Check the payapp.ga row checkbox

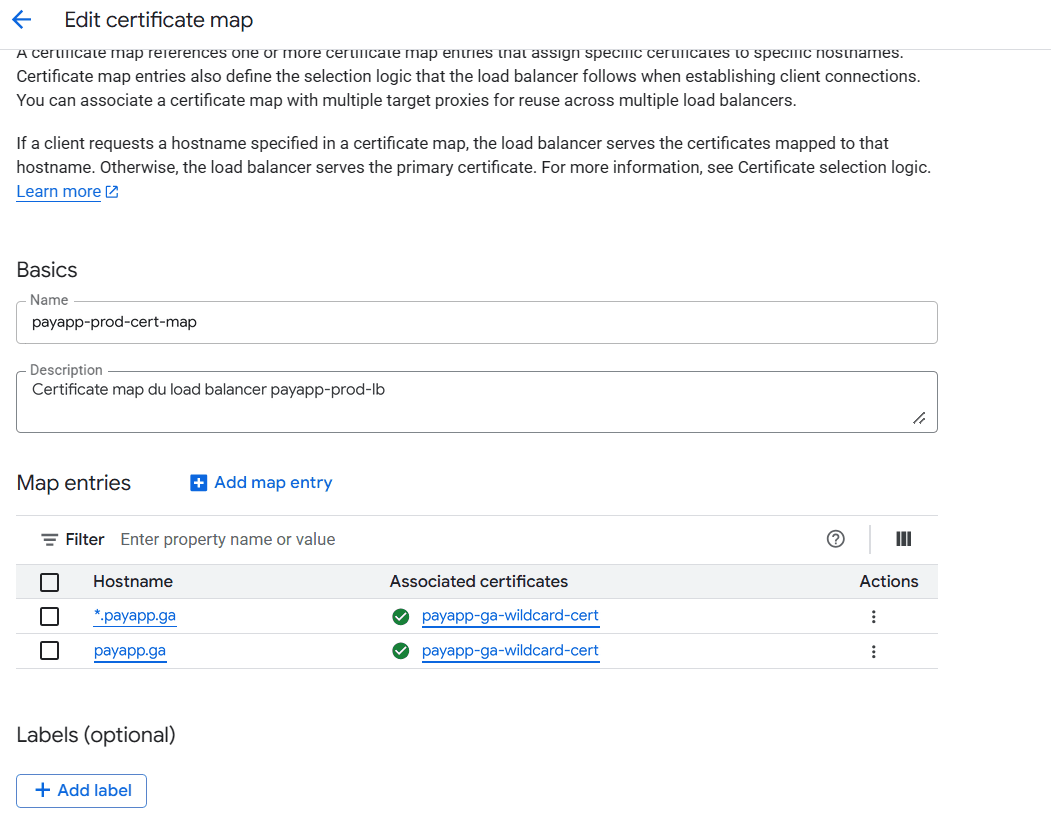50,651
